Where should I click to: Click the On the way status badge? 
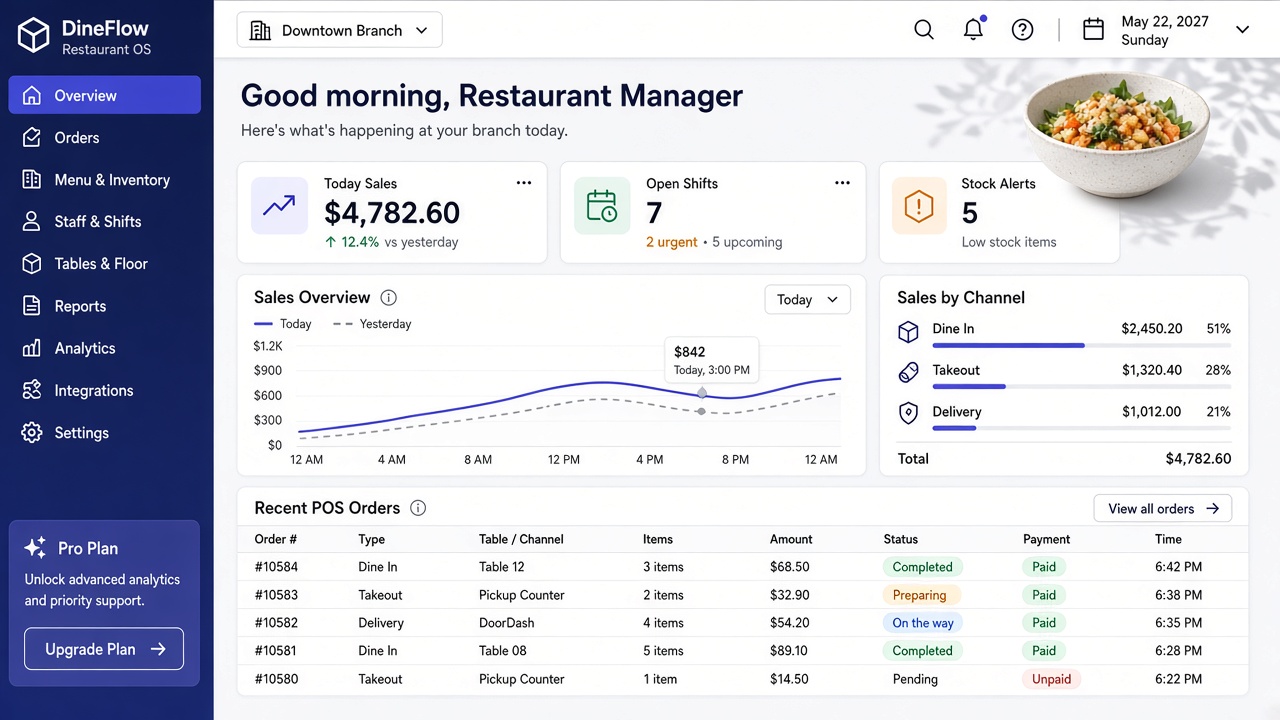[923, 623]
